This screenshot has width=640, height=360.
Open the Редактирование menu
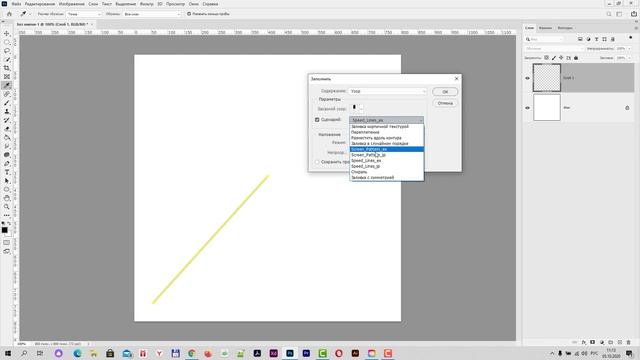click(x=40, y=4)
